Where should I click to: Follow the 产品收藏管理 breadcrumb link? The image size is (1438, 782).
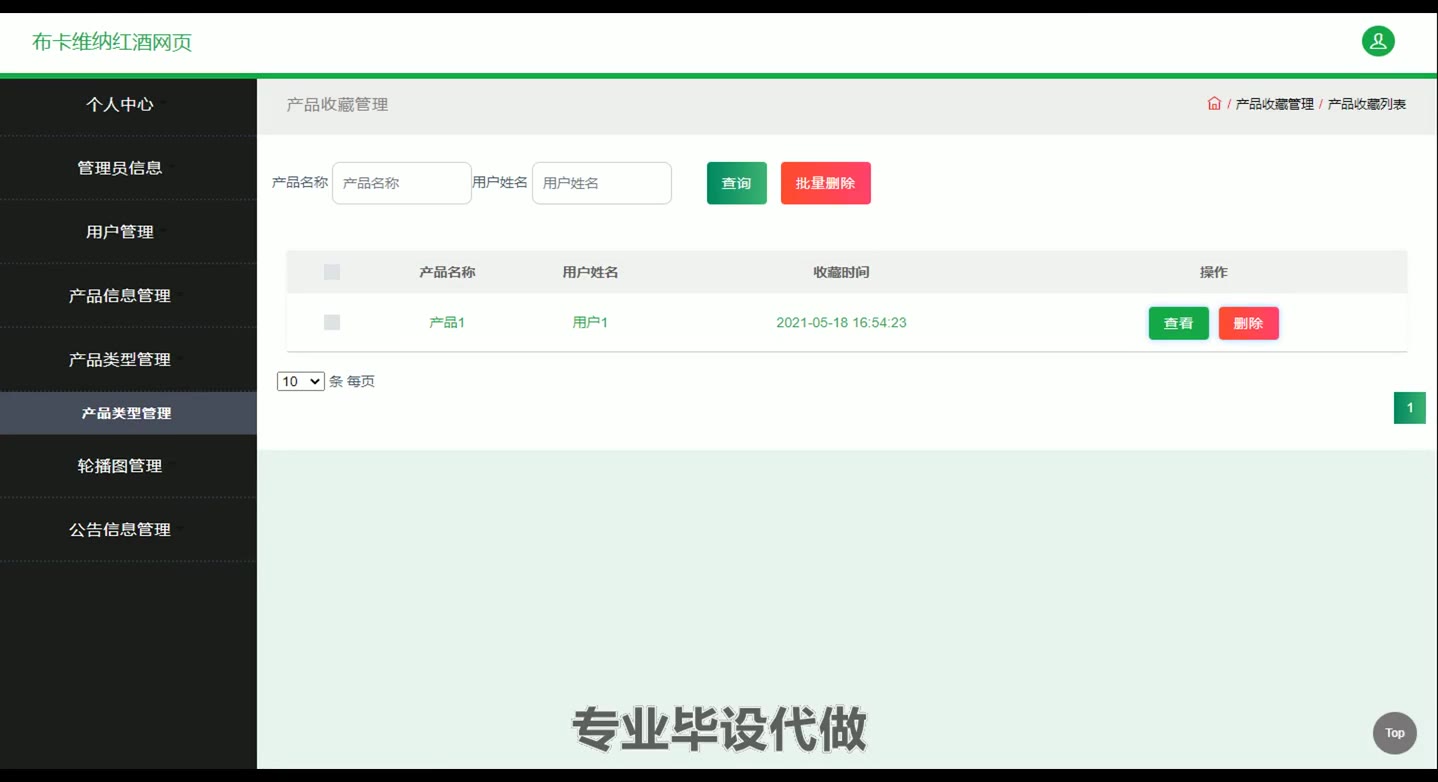coord(1275,104)
